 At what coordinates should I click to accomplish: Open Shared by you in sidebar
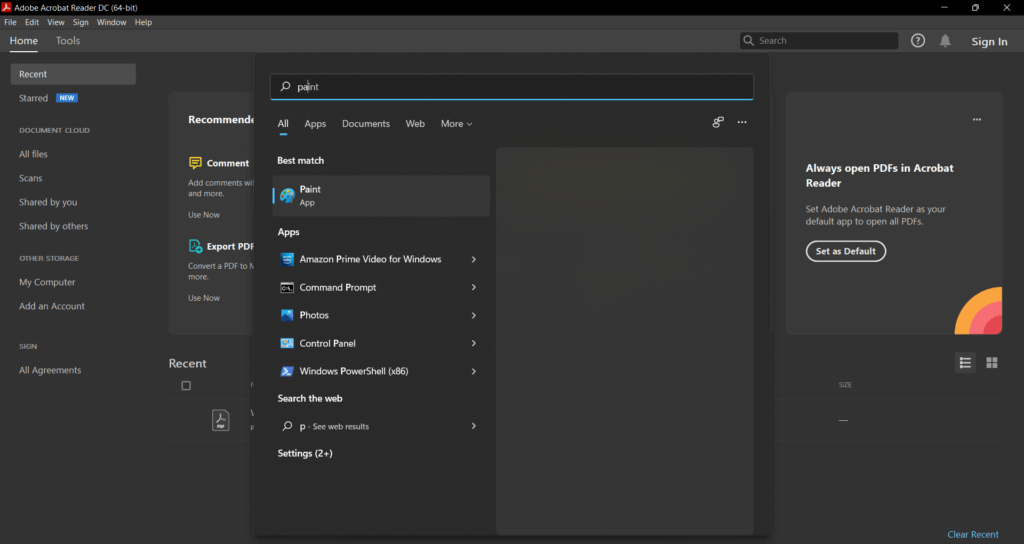[48, 202]
